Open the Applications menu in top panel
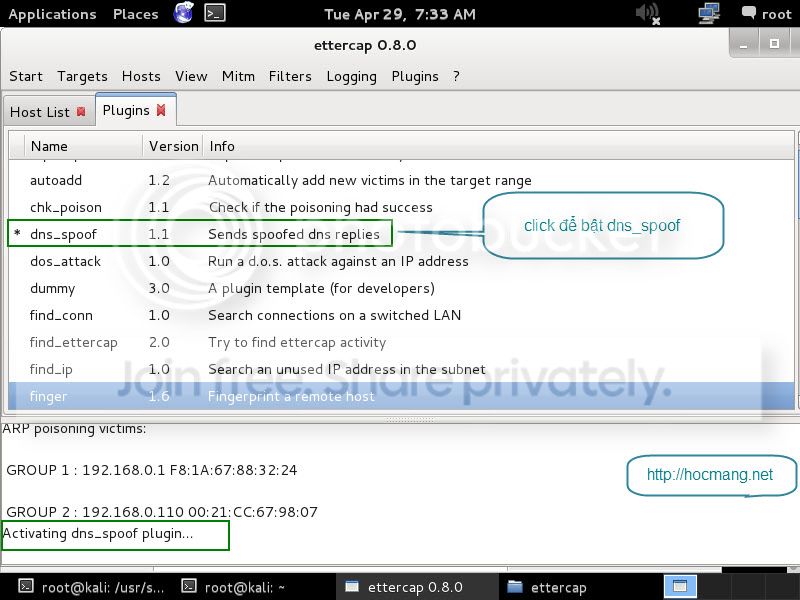Viewport: 800px width, 600px height. pos(52,14)
